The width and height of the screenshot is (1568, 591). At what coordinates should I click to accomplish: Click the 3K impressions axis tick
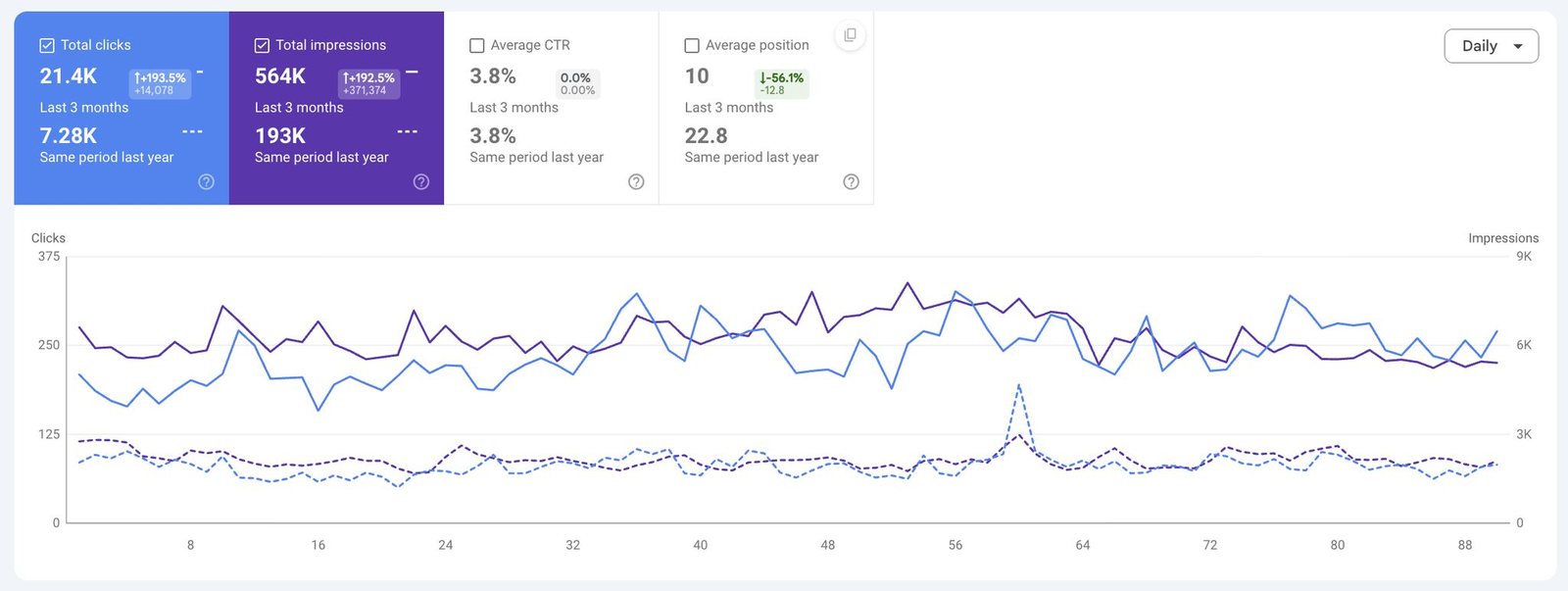[1524, 434]
